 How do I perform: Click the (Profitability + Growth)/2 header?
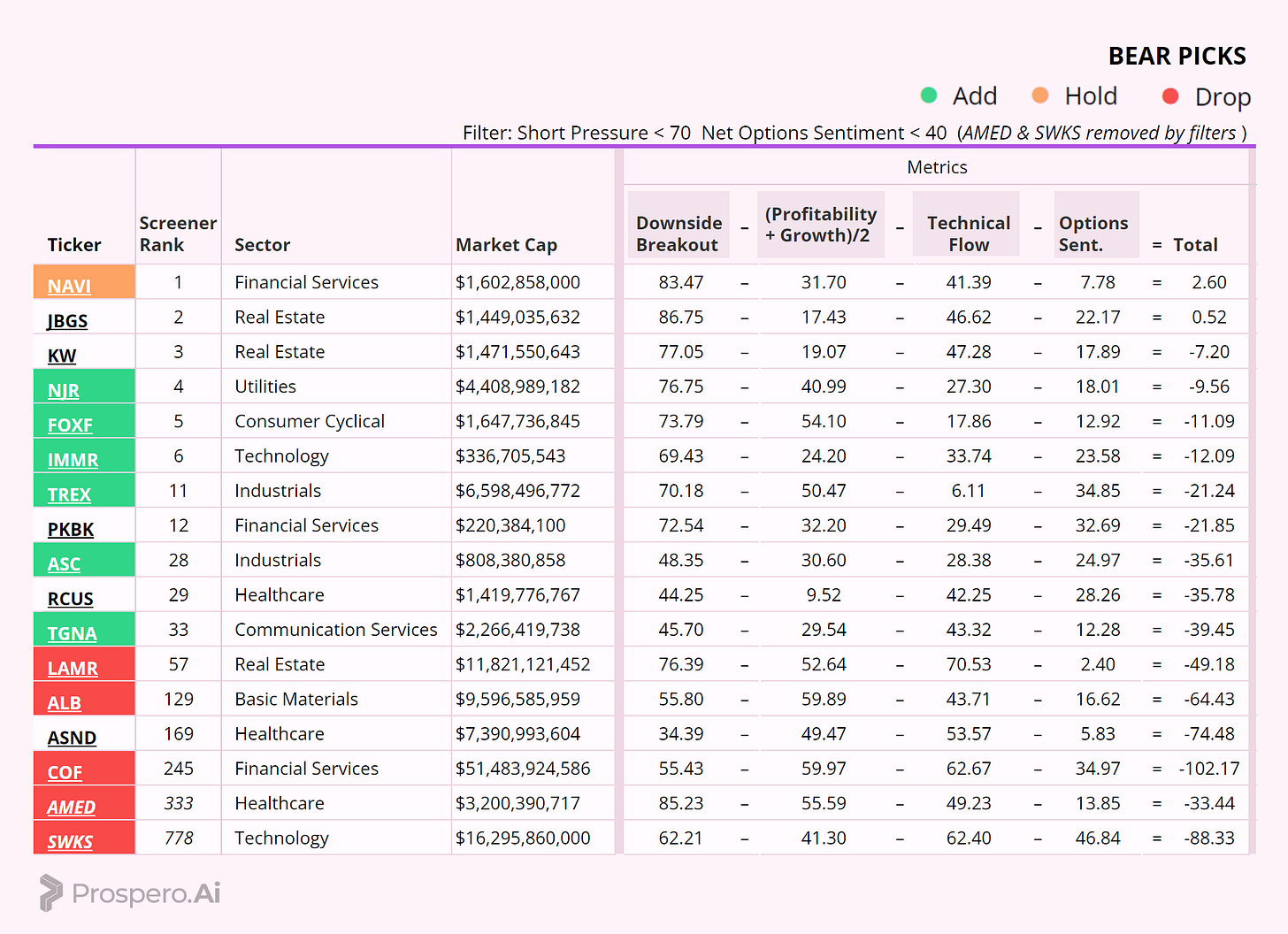[x=821, y=225]
